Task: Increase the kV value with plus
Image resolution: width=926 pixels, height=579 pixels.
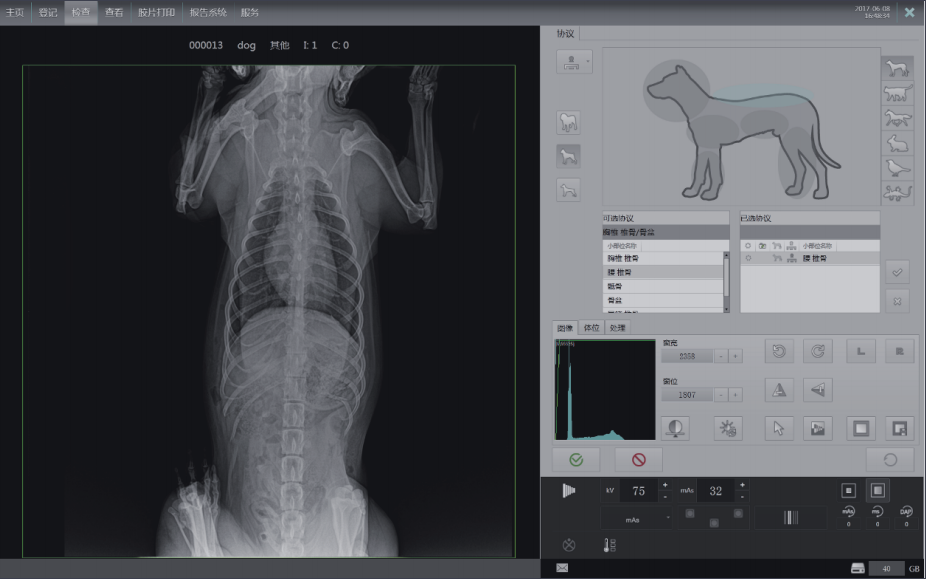Action: click(665, 484)
